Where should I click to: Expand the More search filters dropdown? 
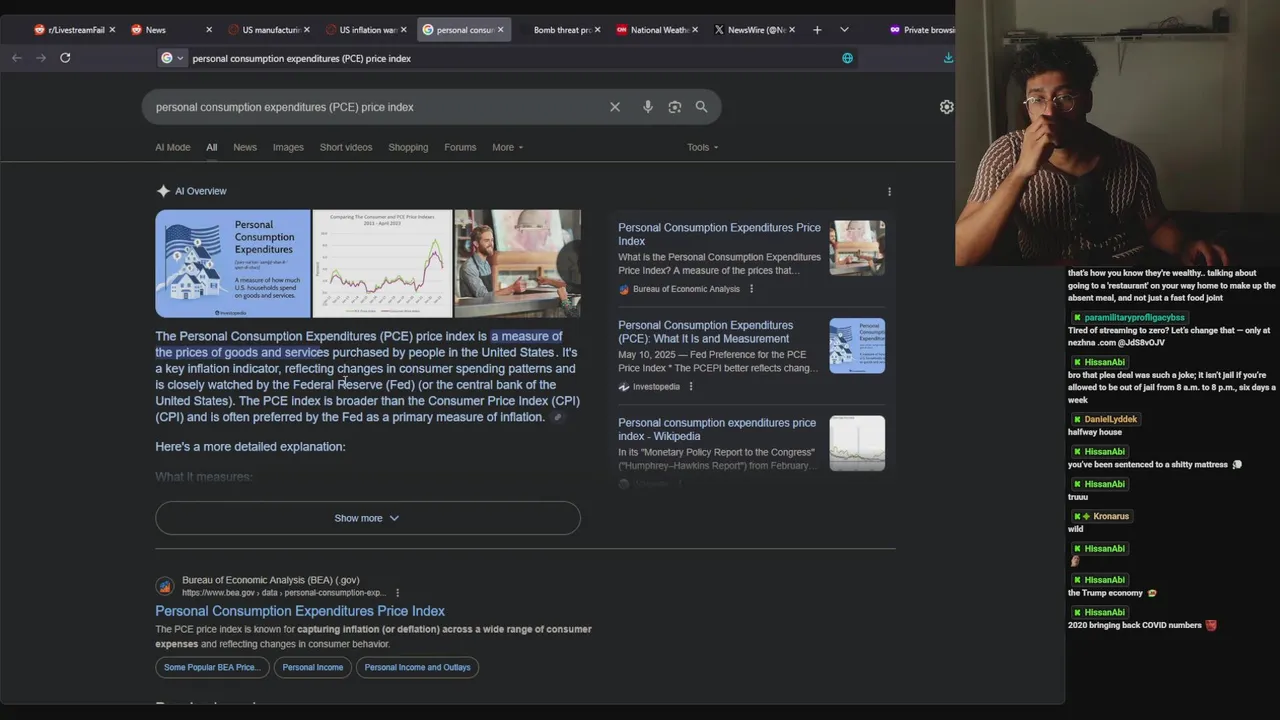[507, 147]
